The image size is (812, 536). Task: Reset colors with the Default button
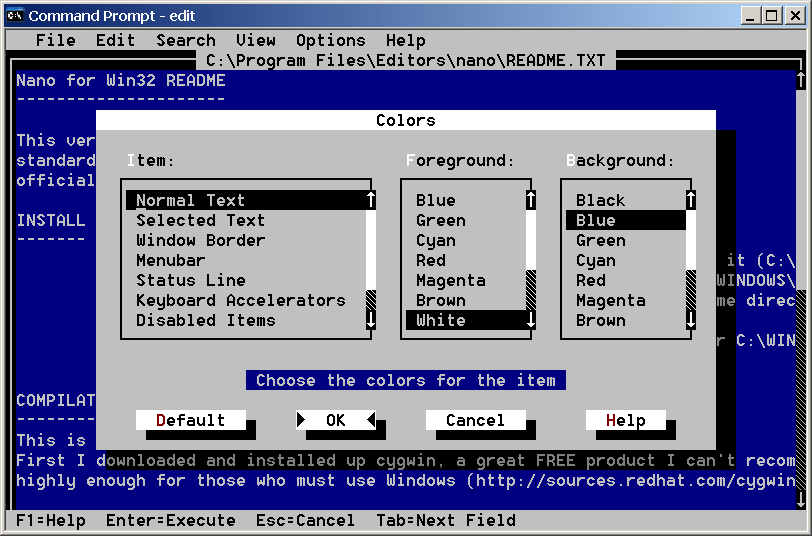click(190, 421)
